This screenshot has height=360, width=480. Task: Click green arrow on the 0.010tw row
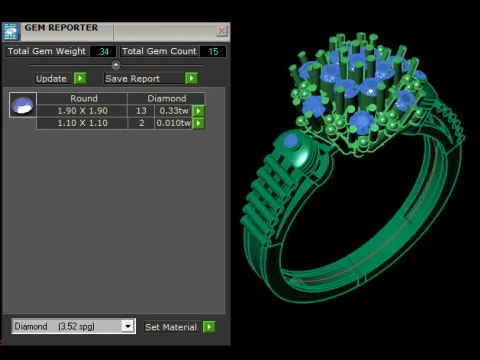click(199, 123)
